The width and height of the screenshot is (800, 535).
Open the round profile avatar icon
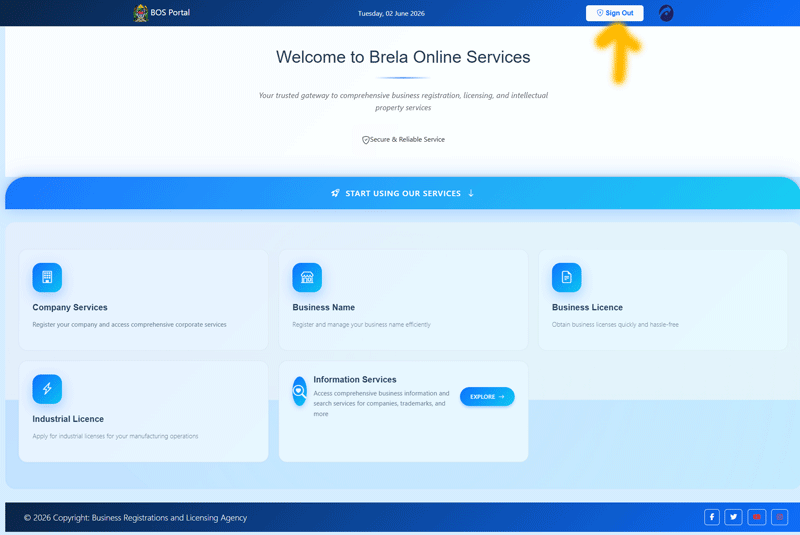666,13
